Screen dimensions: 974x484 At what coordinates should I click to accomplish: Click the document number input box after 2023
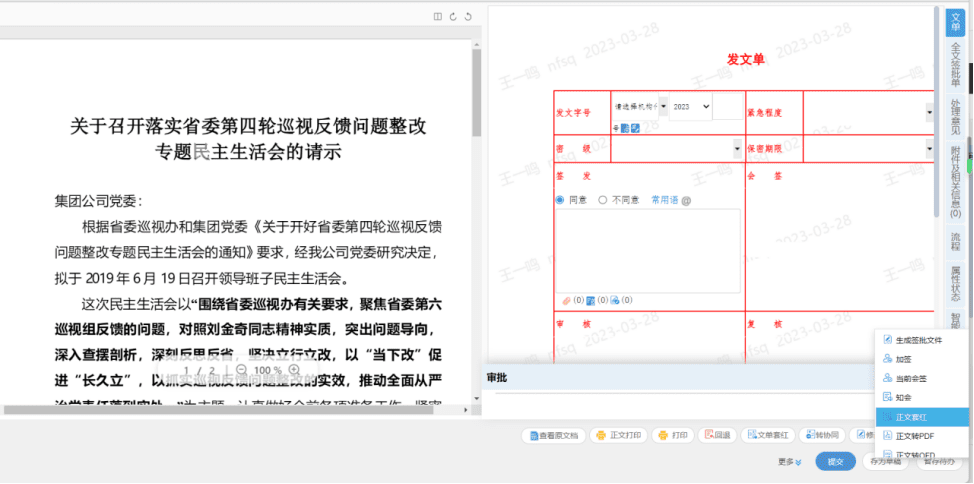(727, 106)
